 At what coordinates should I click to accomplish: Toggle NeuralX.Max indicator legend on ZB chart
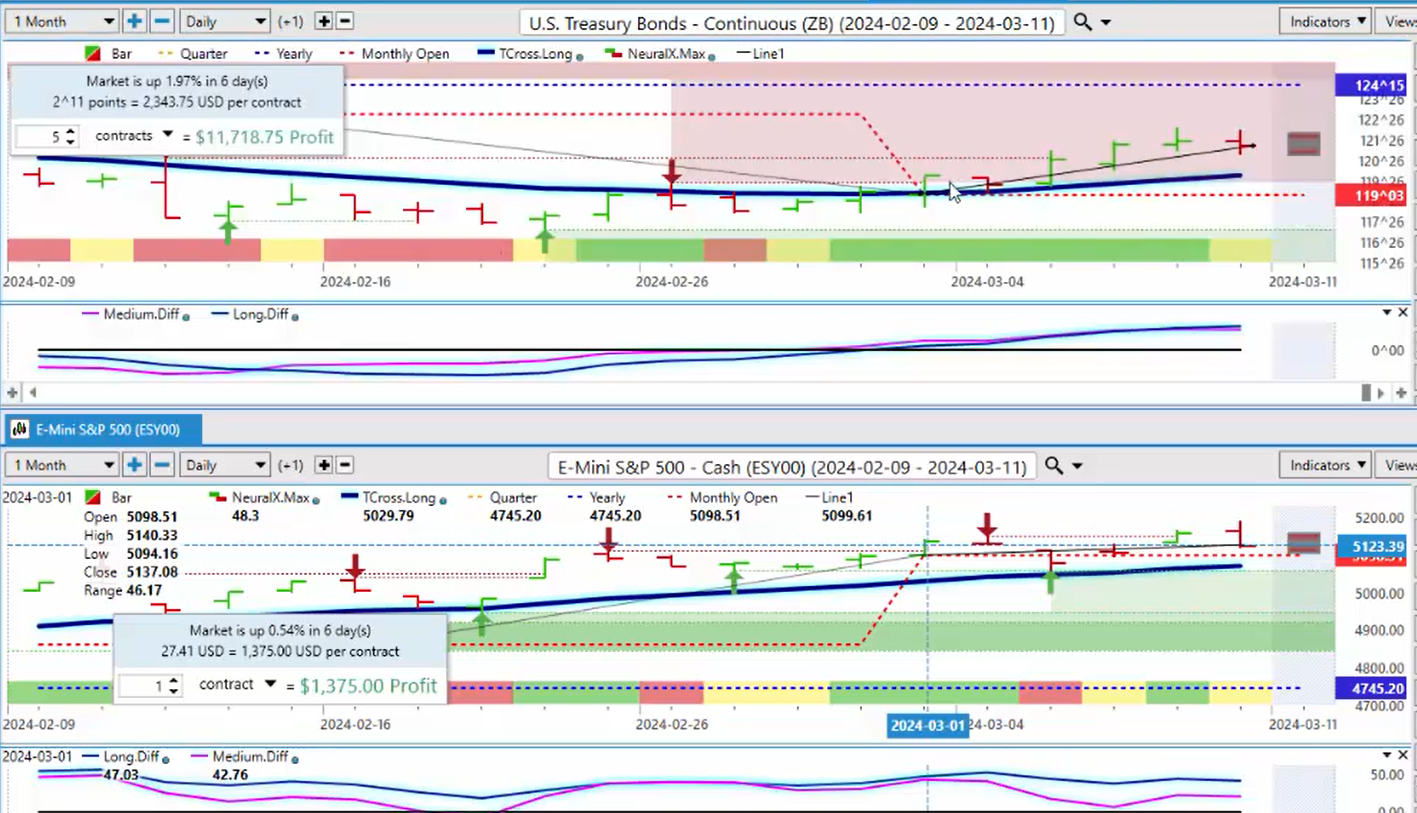(x=659, y=54)
